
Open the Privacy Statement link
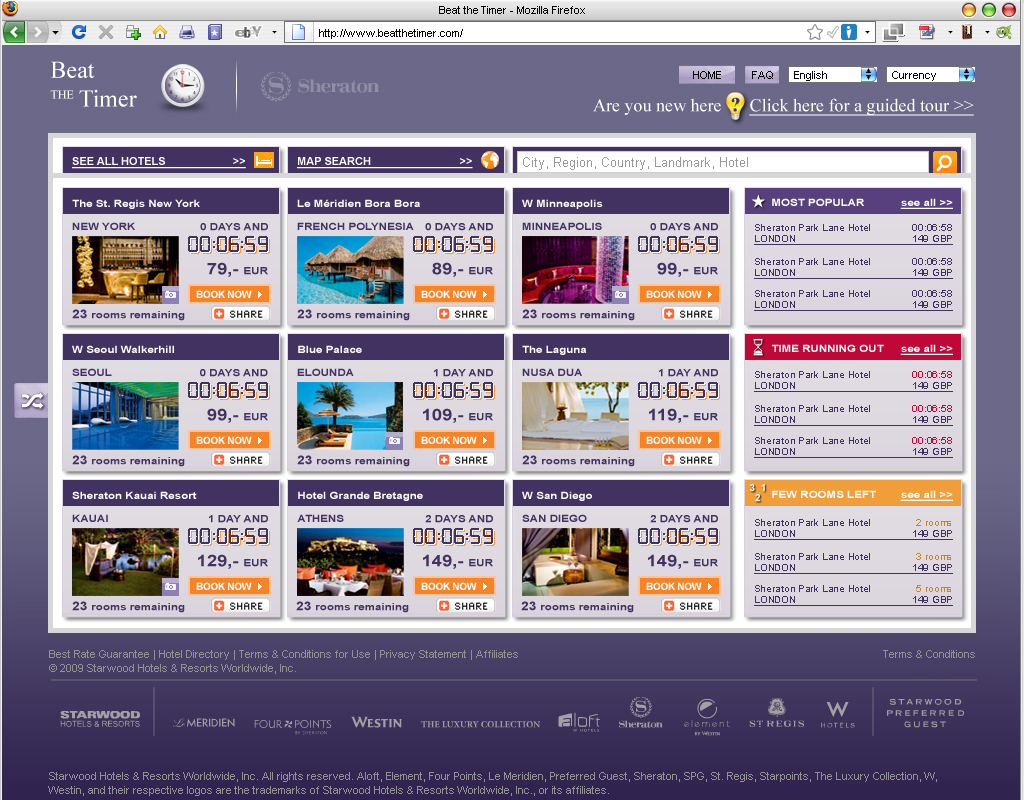click(x=423, y=654)
